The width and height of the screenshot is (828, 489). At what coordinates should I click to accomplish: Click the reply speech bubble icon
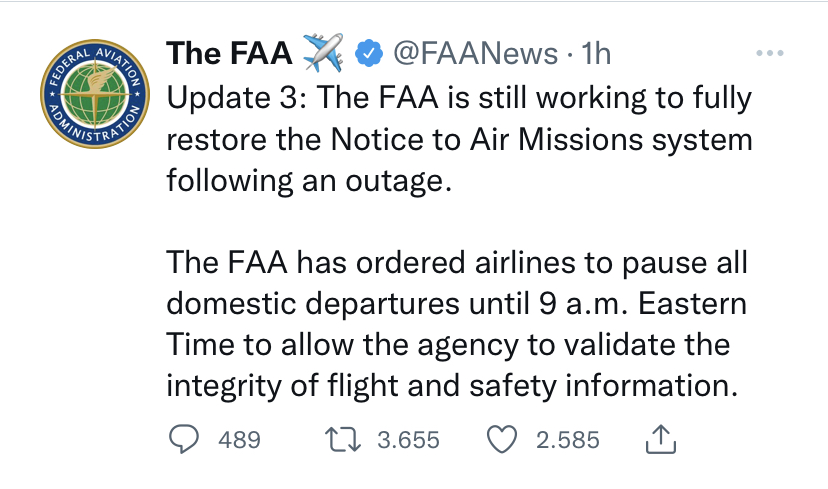(181, 439)
